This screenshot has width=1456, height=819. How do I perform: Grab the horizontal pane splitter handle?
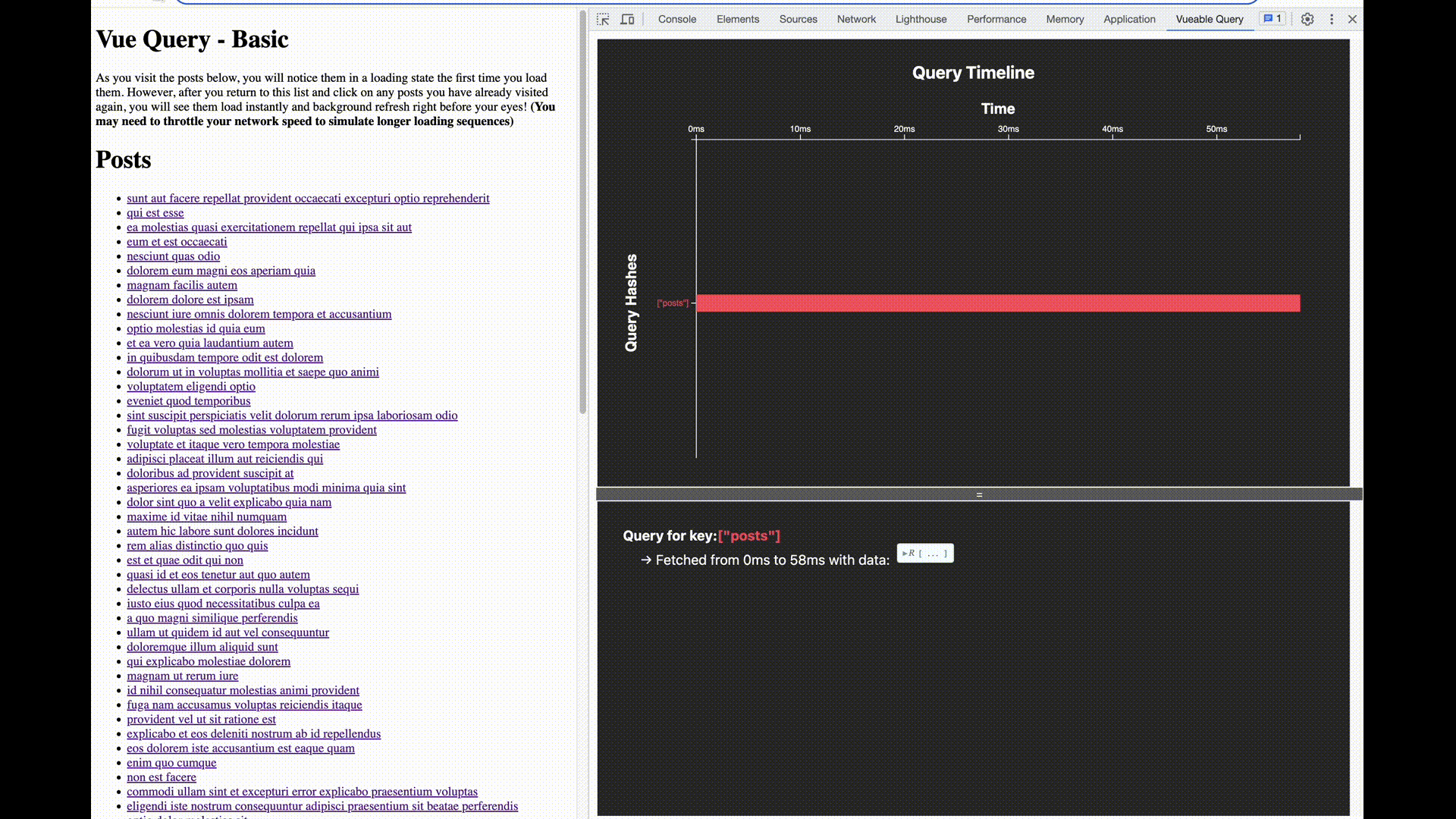(x=979, y=494)
